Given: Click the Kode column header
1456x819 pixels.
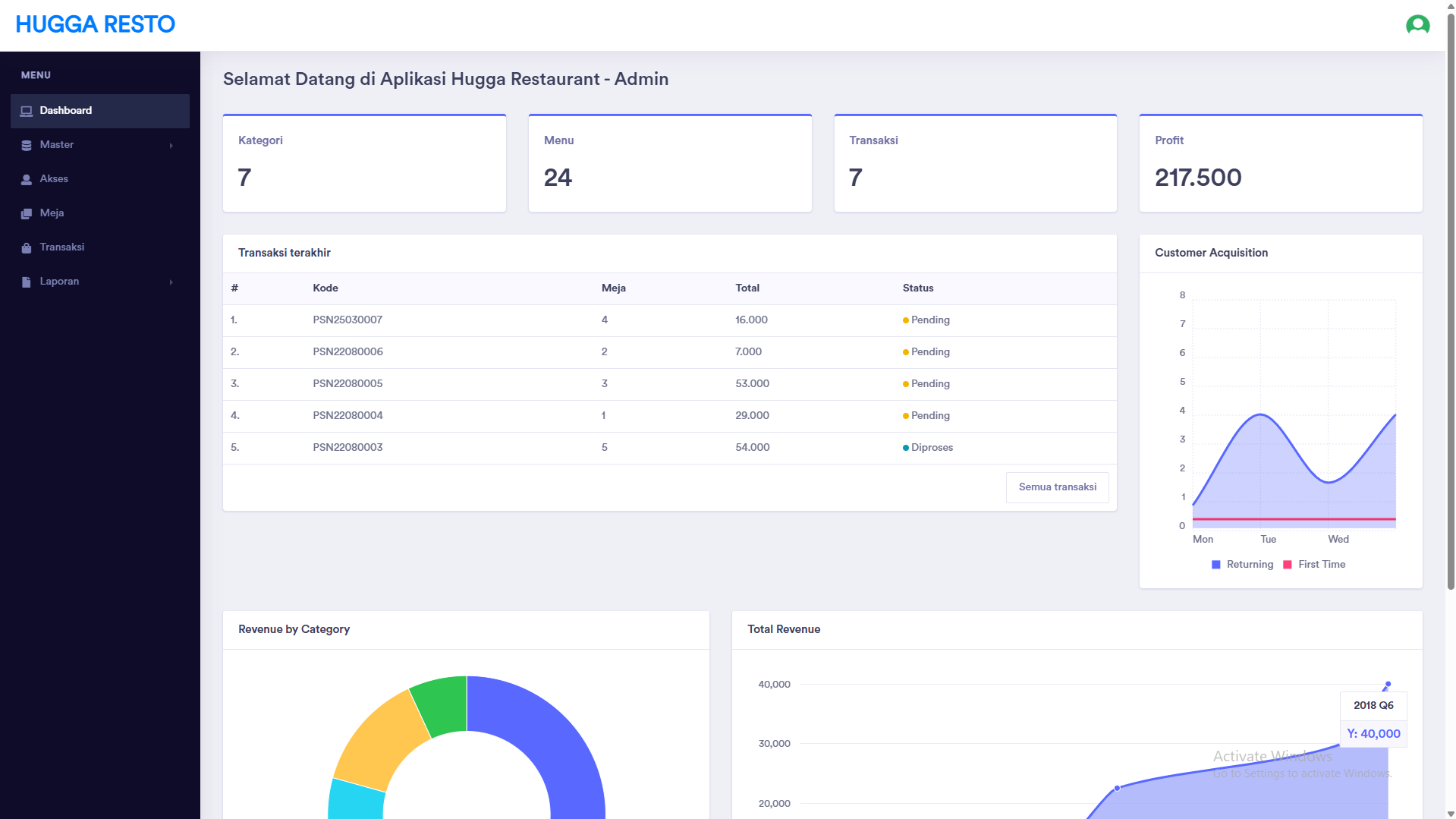Looking at the screenshot, I should click(x=325, y=288).
